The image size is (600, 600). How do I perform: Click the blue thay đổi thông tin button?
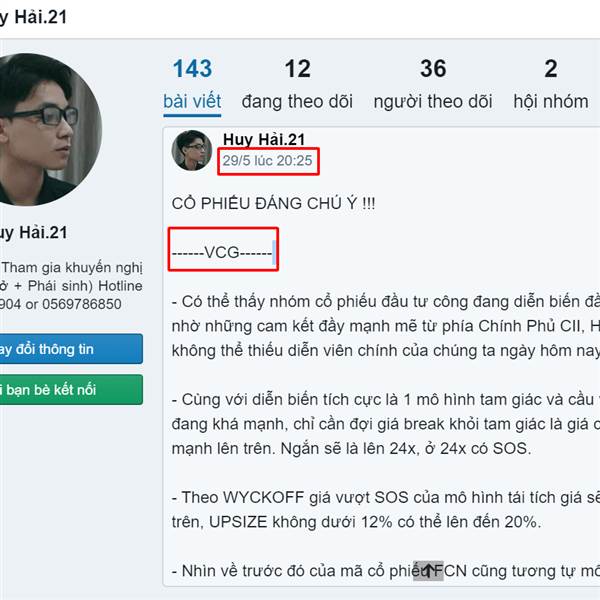(71, 349)
